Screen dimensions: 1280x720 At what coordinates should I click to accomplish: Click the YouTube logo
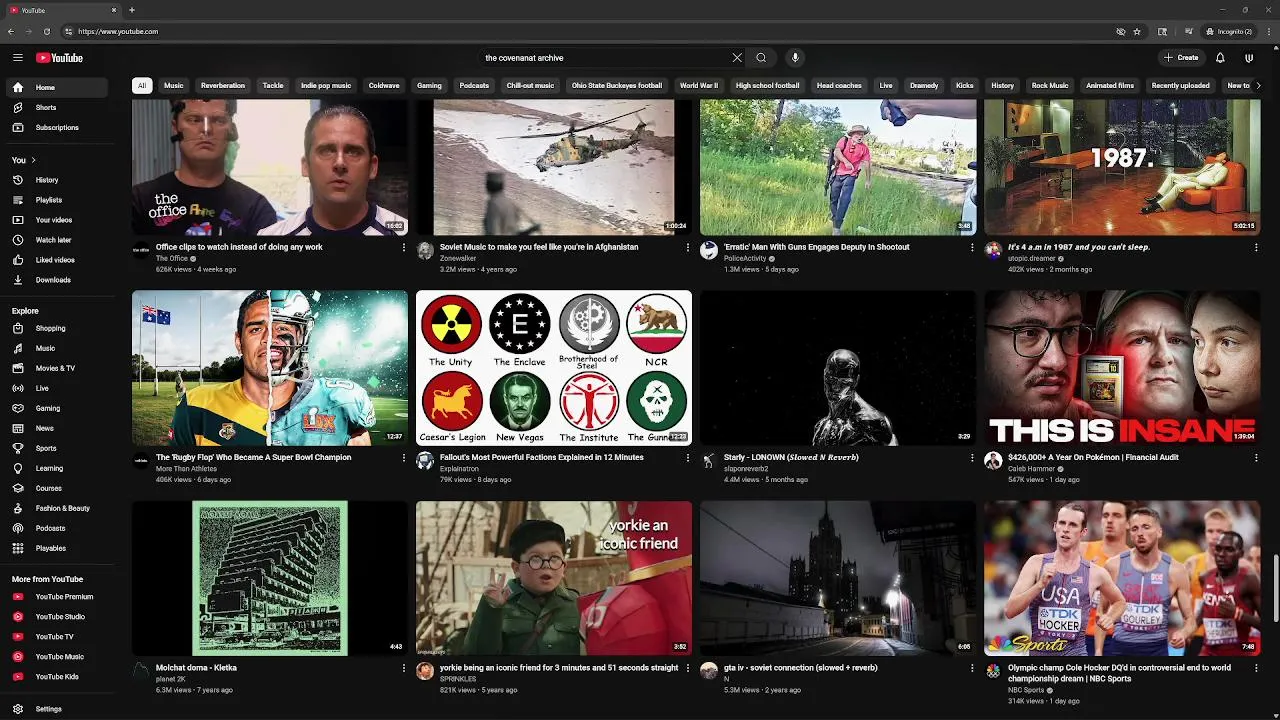coord(59,58)
